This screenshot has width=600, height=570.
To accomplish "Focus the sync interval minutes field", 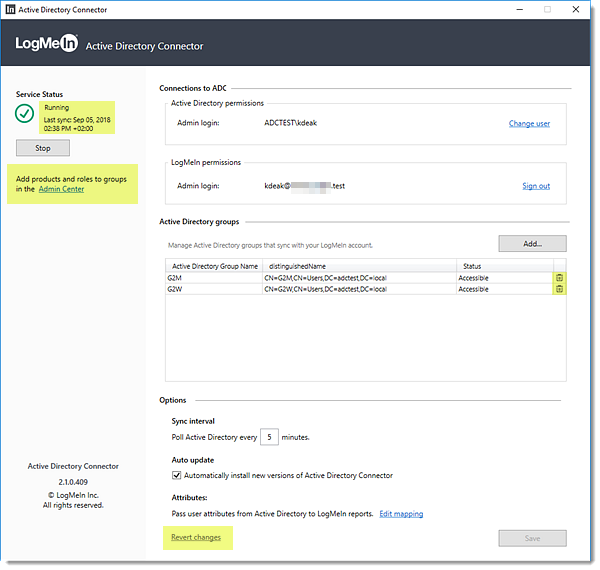I will [269, 437].
